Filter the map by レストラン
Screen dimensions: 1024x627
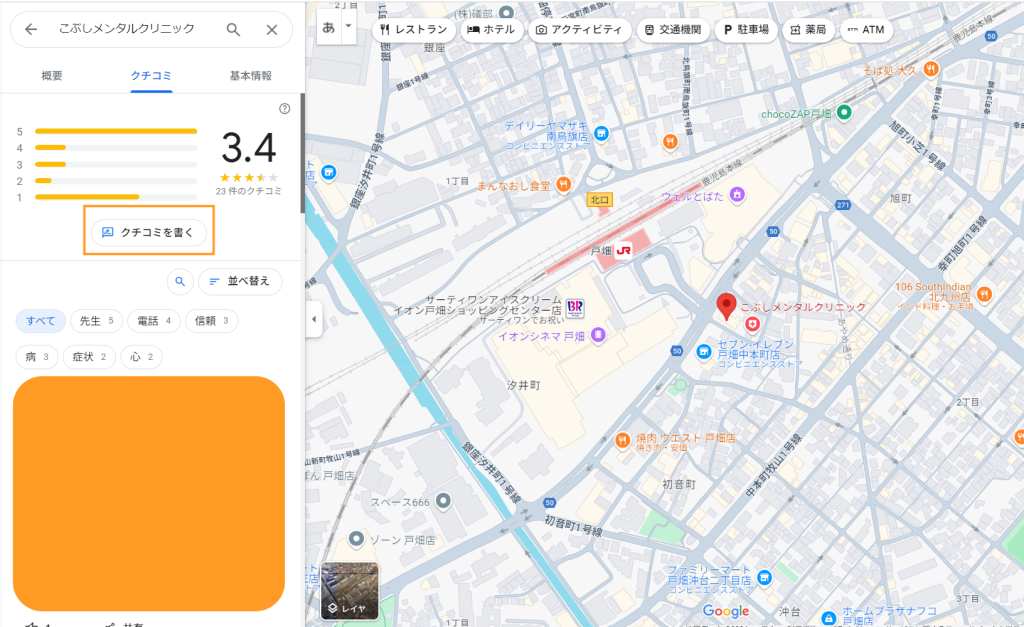[413, 30]
